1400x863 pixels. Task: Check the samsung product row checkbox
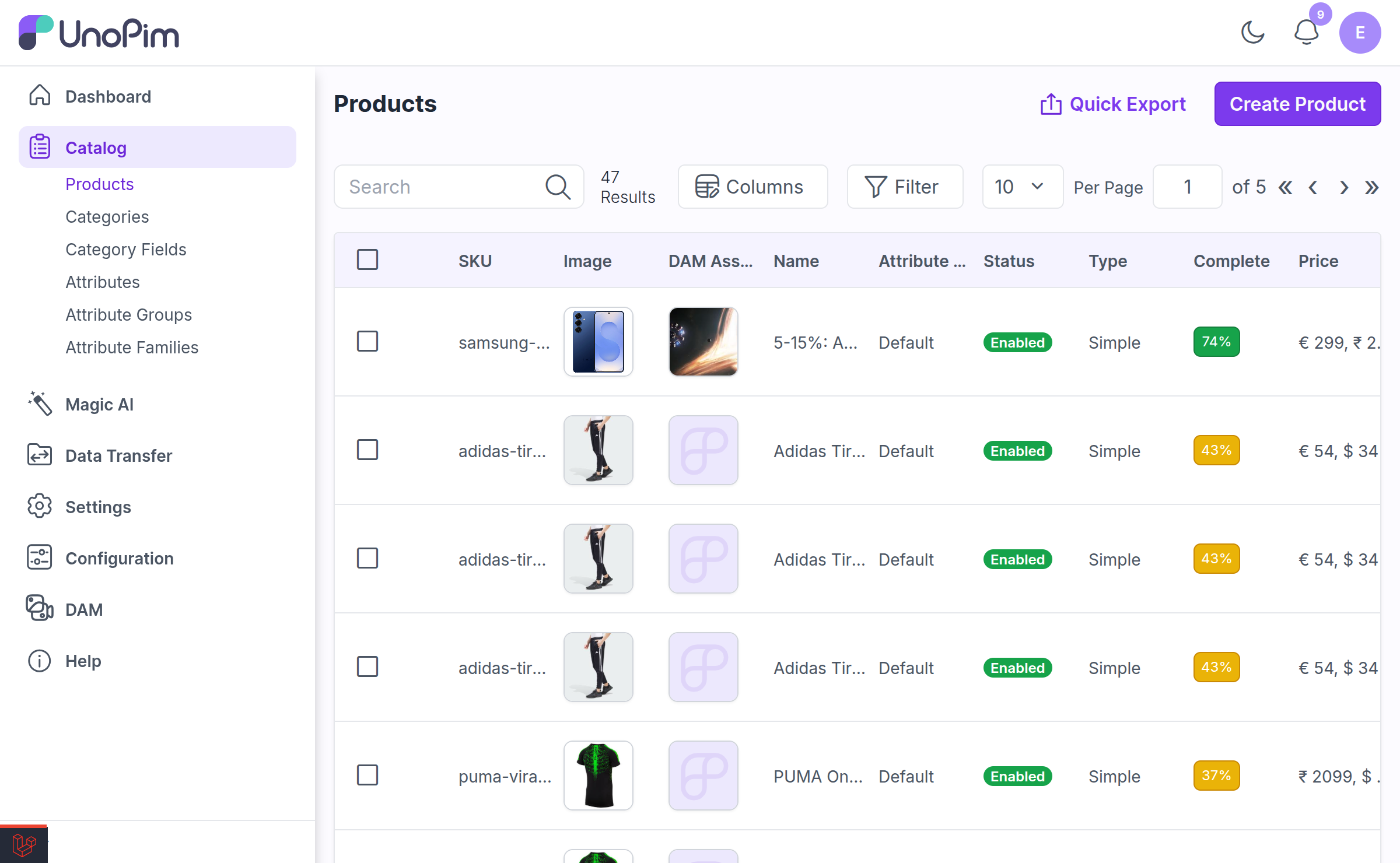[367, 342]
